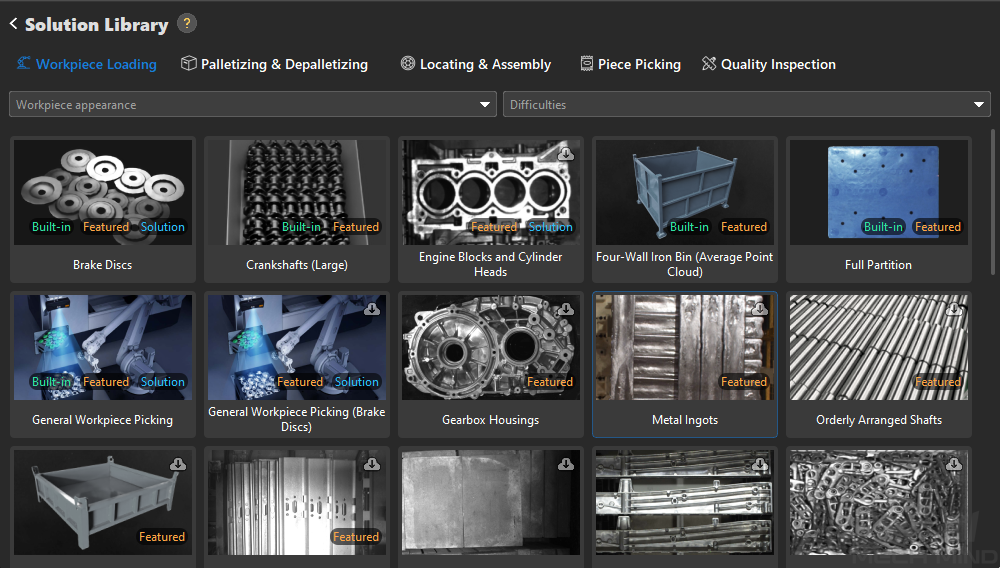Click the Workpiece Loading robot arm icon
The image size is (1000, 568).
tap(24, 63)
